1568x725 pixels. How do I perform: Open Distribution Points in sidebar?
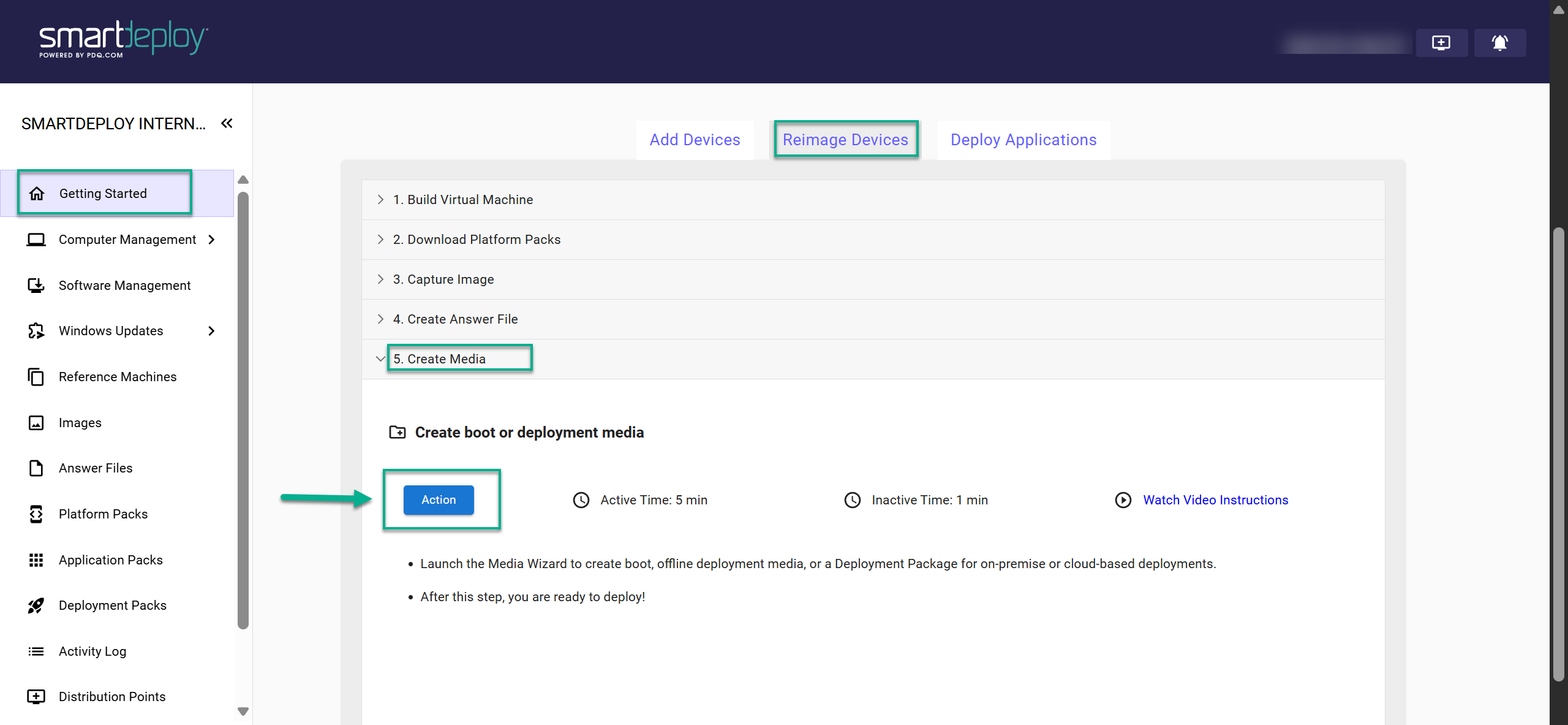(x=111, y=696)
